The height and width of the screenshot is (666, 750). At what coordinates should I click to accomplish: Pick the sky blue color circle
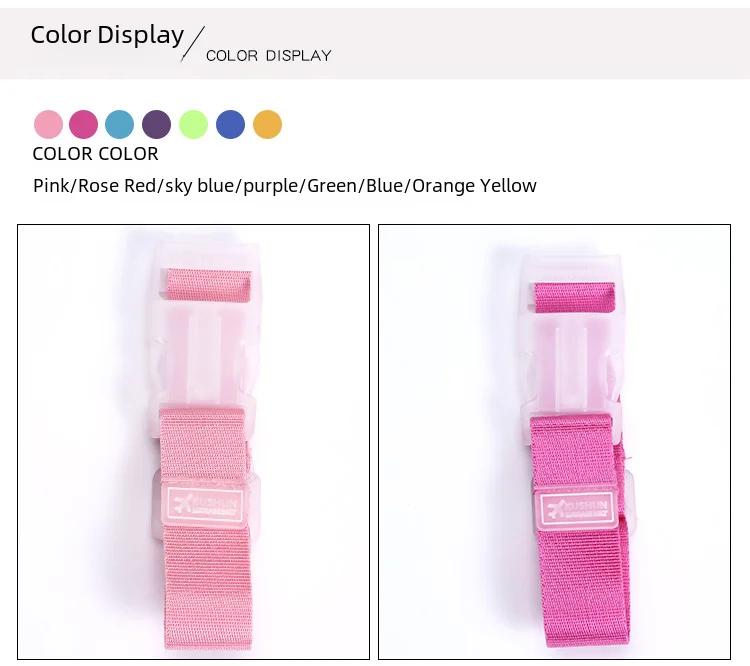120,124
